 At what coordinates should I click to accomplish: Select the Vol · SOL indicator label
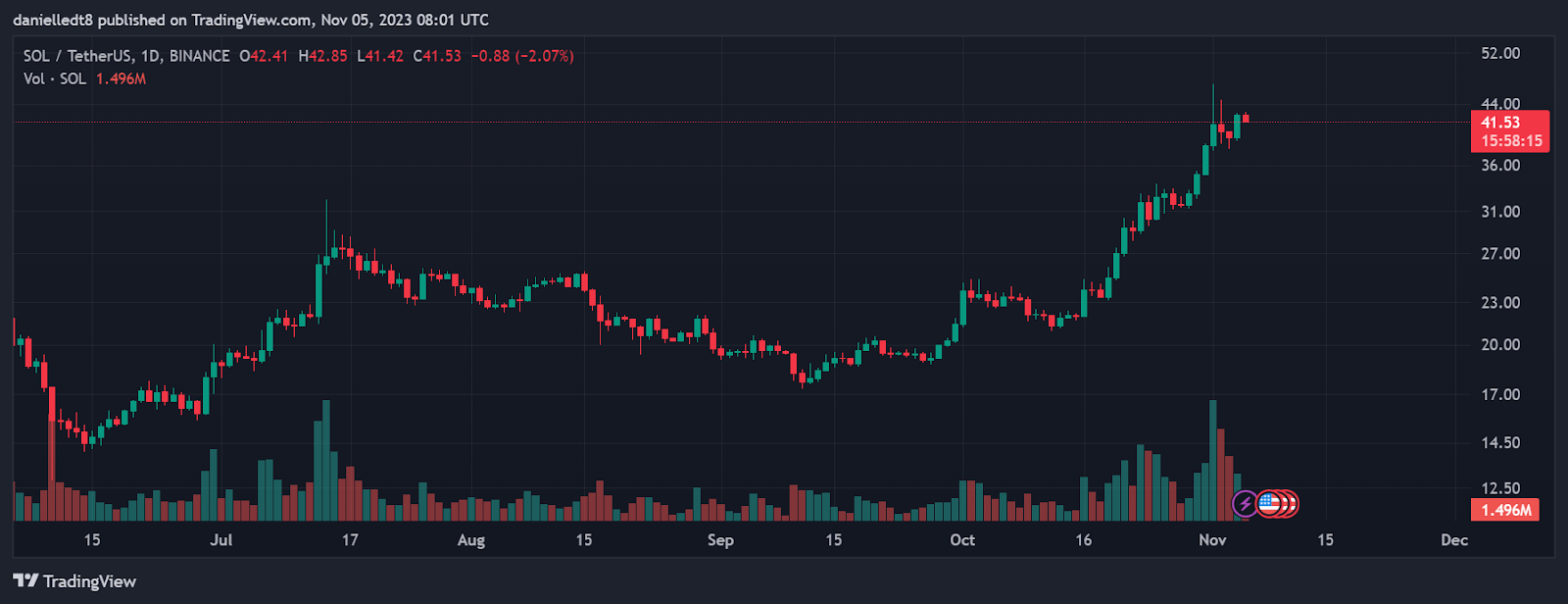pyautogui.click(x=55, y=78)
